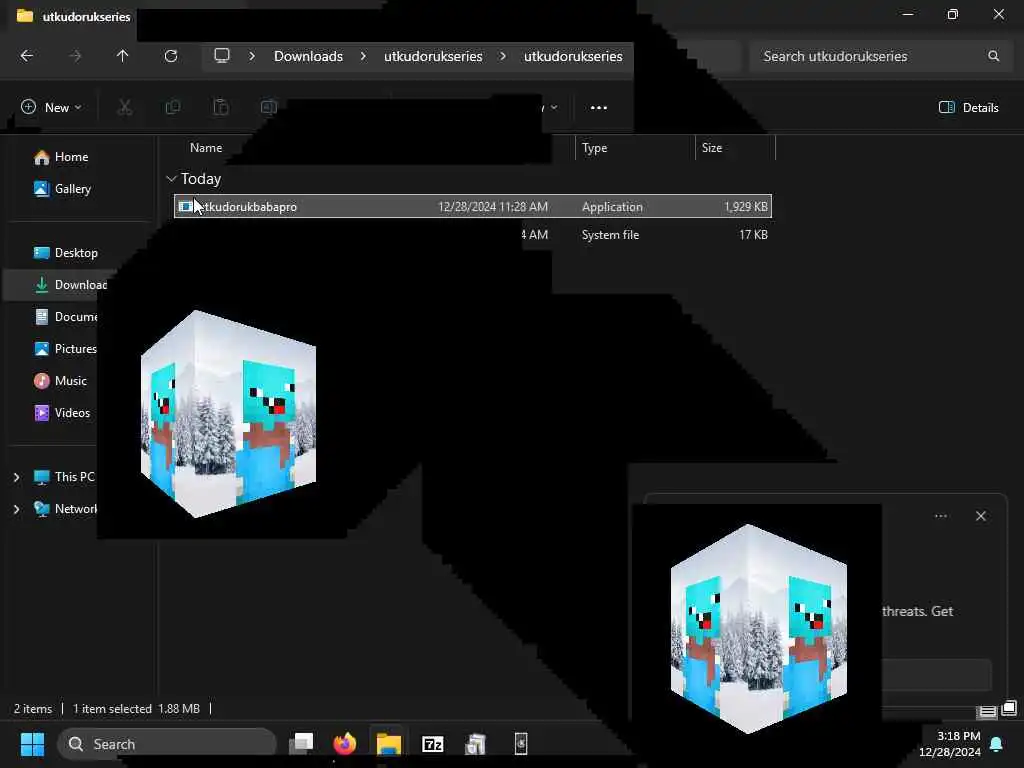Expand chevron before Downloads breadcrumb
1024x768 pixels.
pos(252,56)
